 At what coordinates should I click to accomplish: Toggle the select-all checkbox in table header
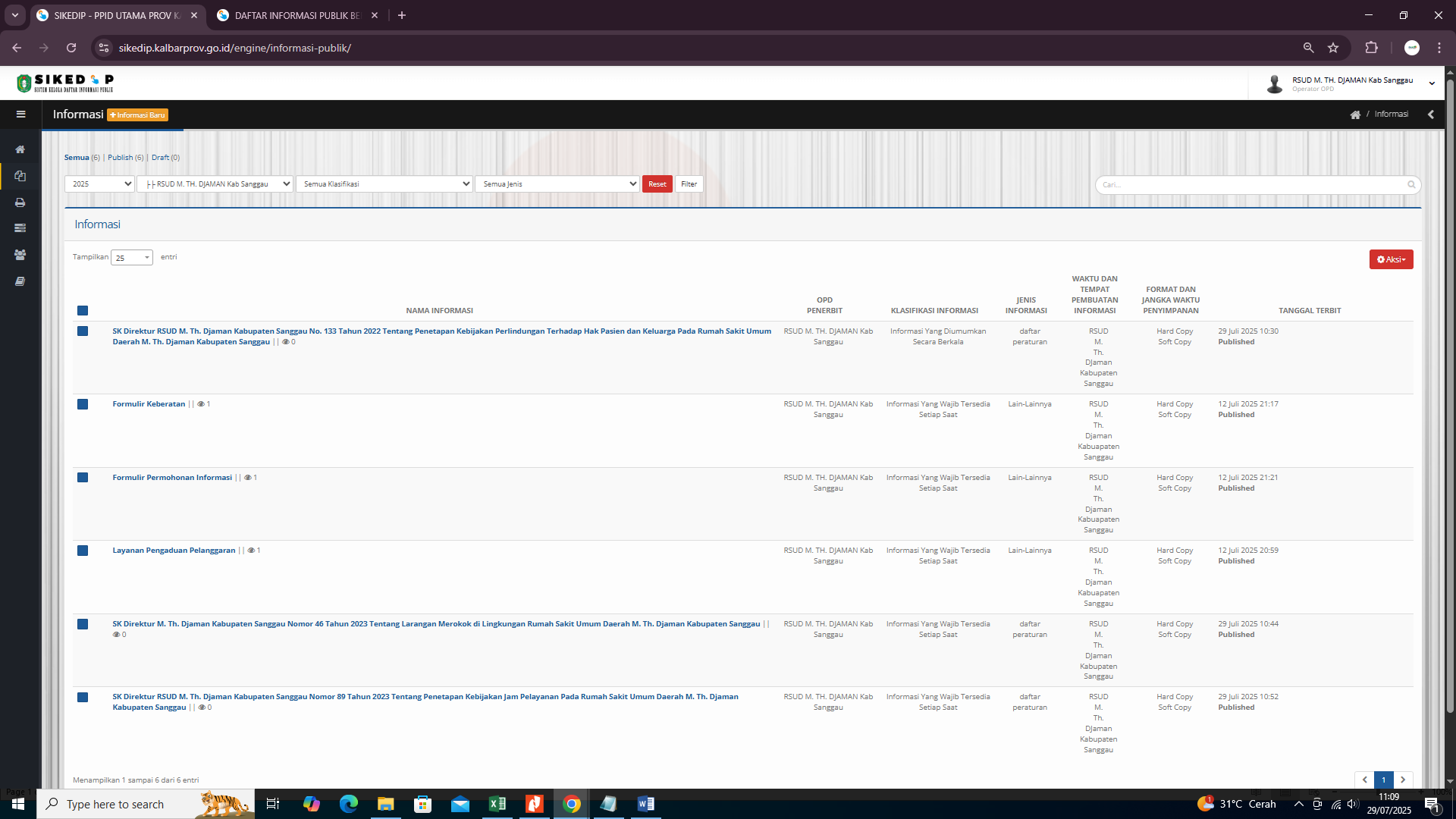click(x=83, y=311)
